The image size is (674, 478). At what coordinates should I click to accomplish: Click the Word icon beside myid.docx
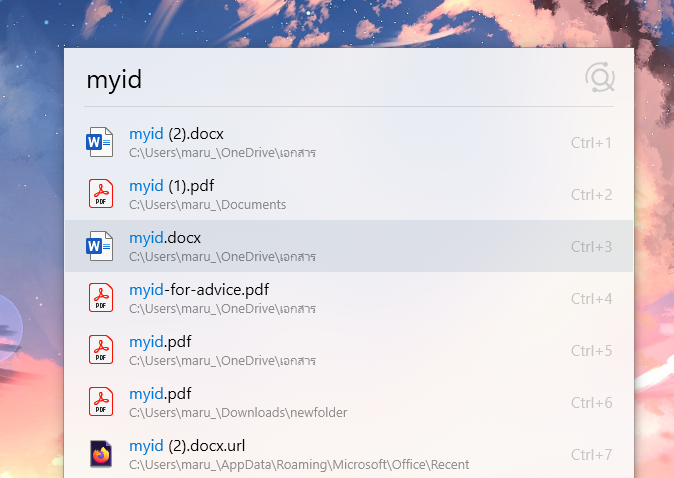100,246
